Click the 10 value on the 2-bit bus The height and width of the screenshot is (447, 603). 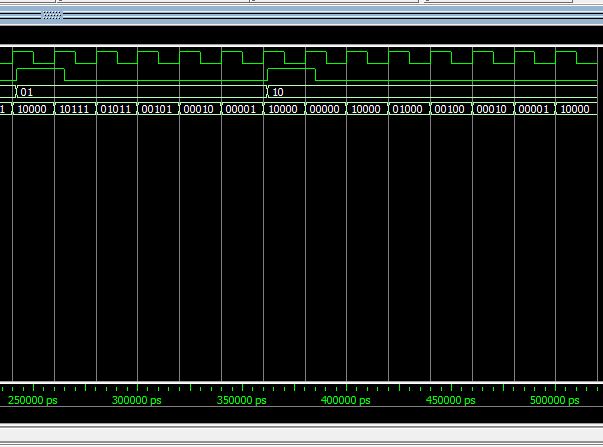[x=278, y=92]
